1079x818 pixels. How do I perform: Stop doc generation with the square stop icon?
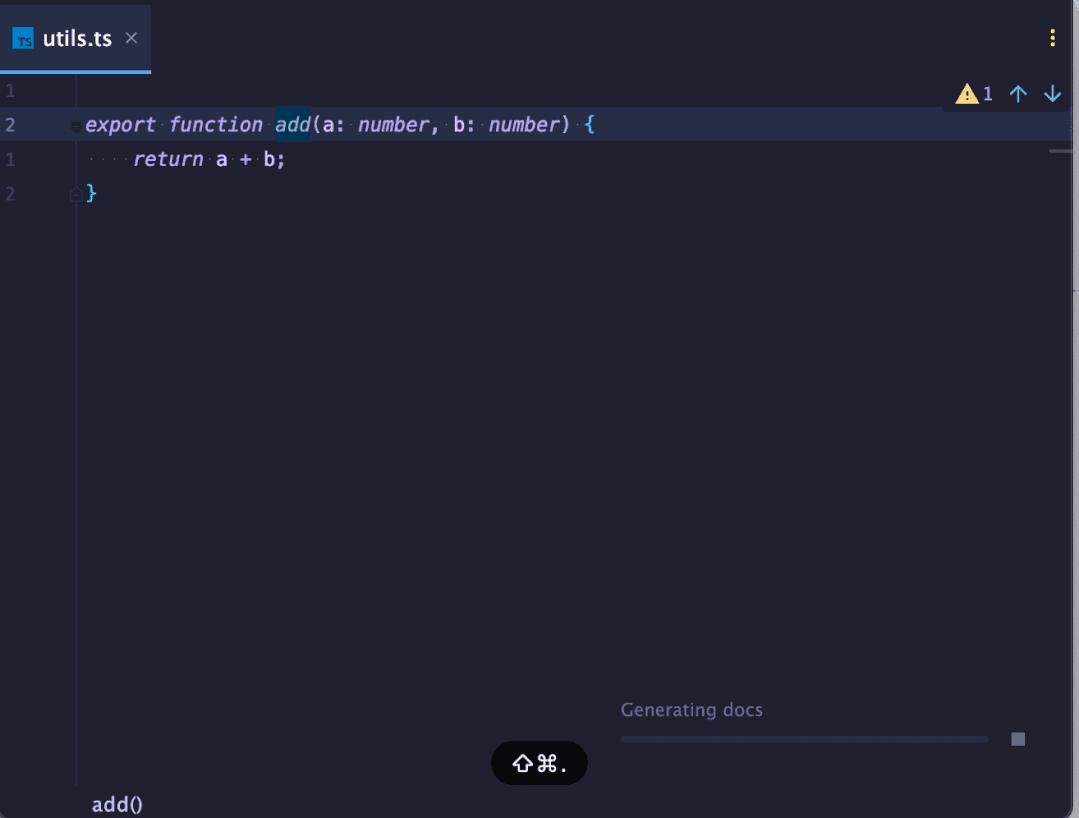coord(1018,738)
